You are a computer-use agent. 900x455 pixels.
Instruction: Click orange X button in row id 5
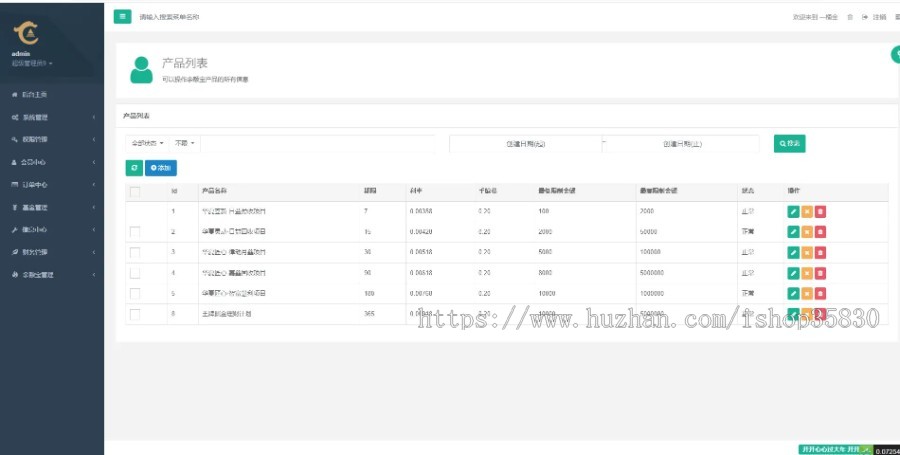tap(807, 293)
